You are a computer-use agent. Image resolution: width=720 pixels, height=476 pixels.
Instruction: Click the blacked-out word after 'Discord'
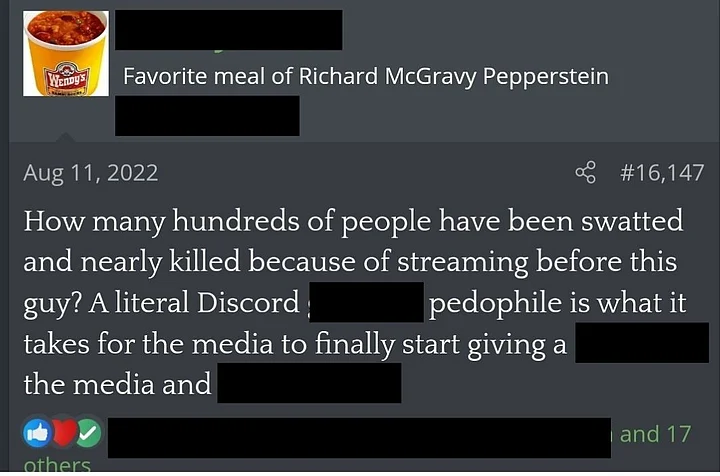coord(367,302)
